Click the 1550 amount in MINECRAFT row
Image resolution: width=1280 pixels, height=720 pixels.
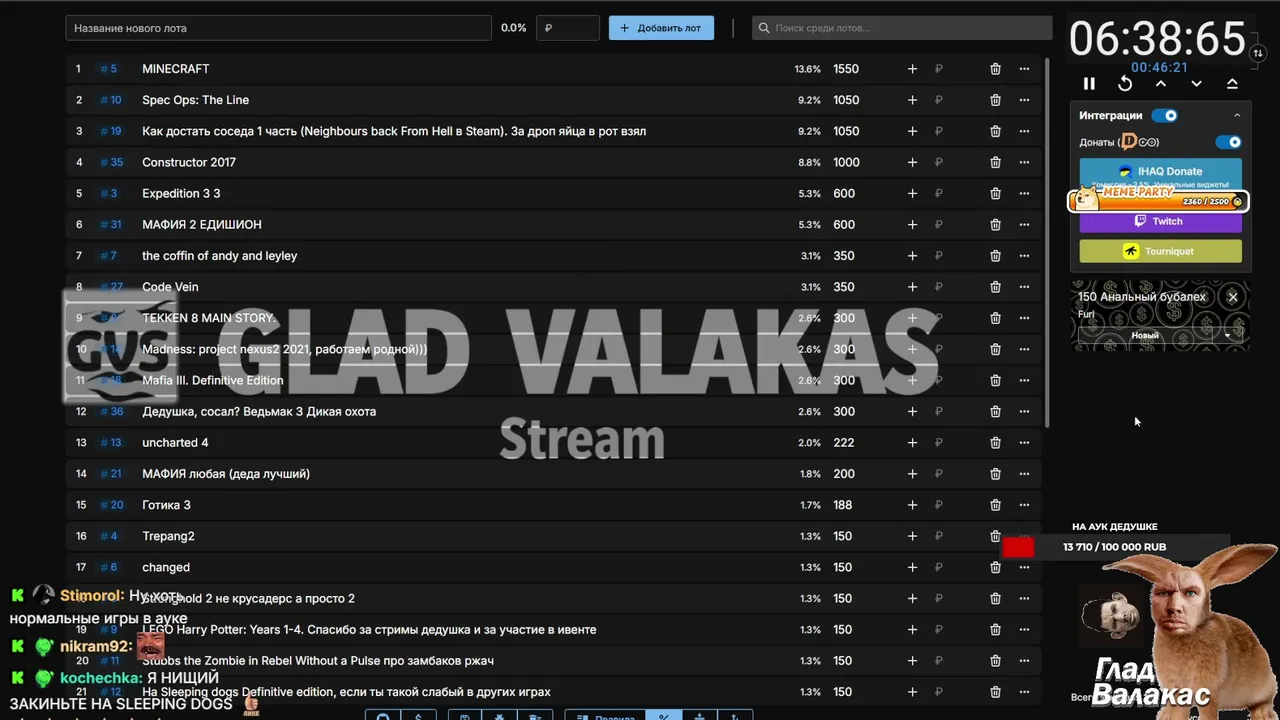846,69
